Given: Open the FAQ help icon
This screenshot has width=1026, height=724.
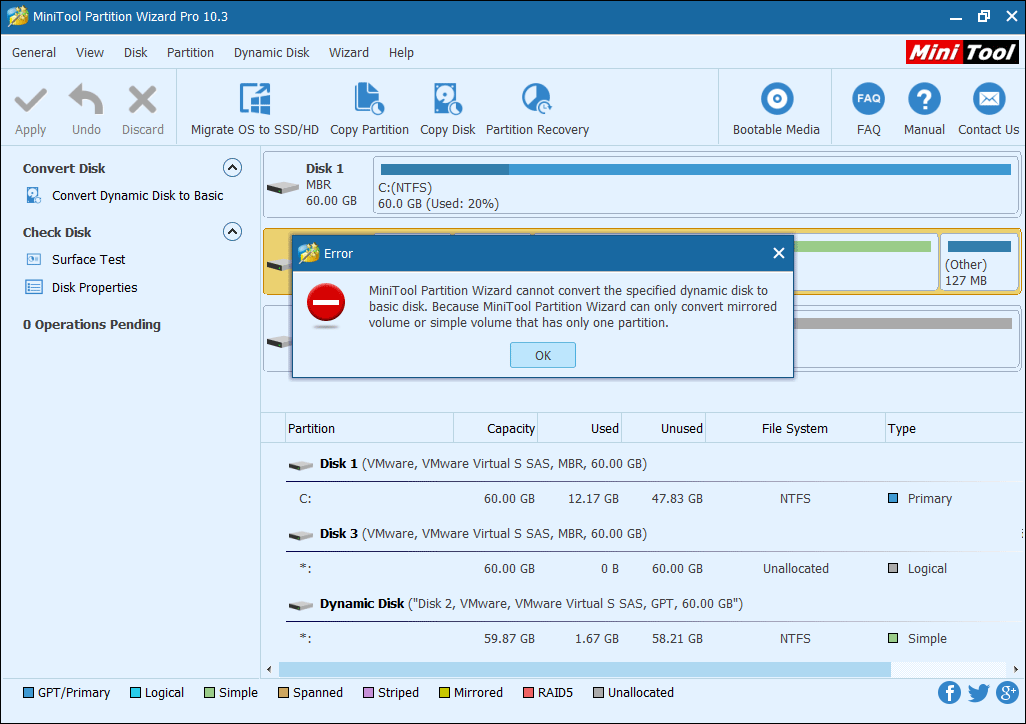Looking at the screenshot, I should pos(868,100).
